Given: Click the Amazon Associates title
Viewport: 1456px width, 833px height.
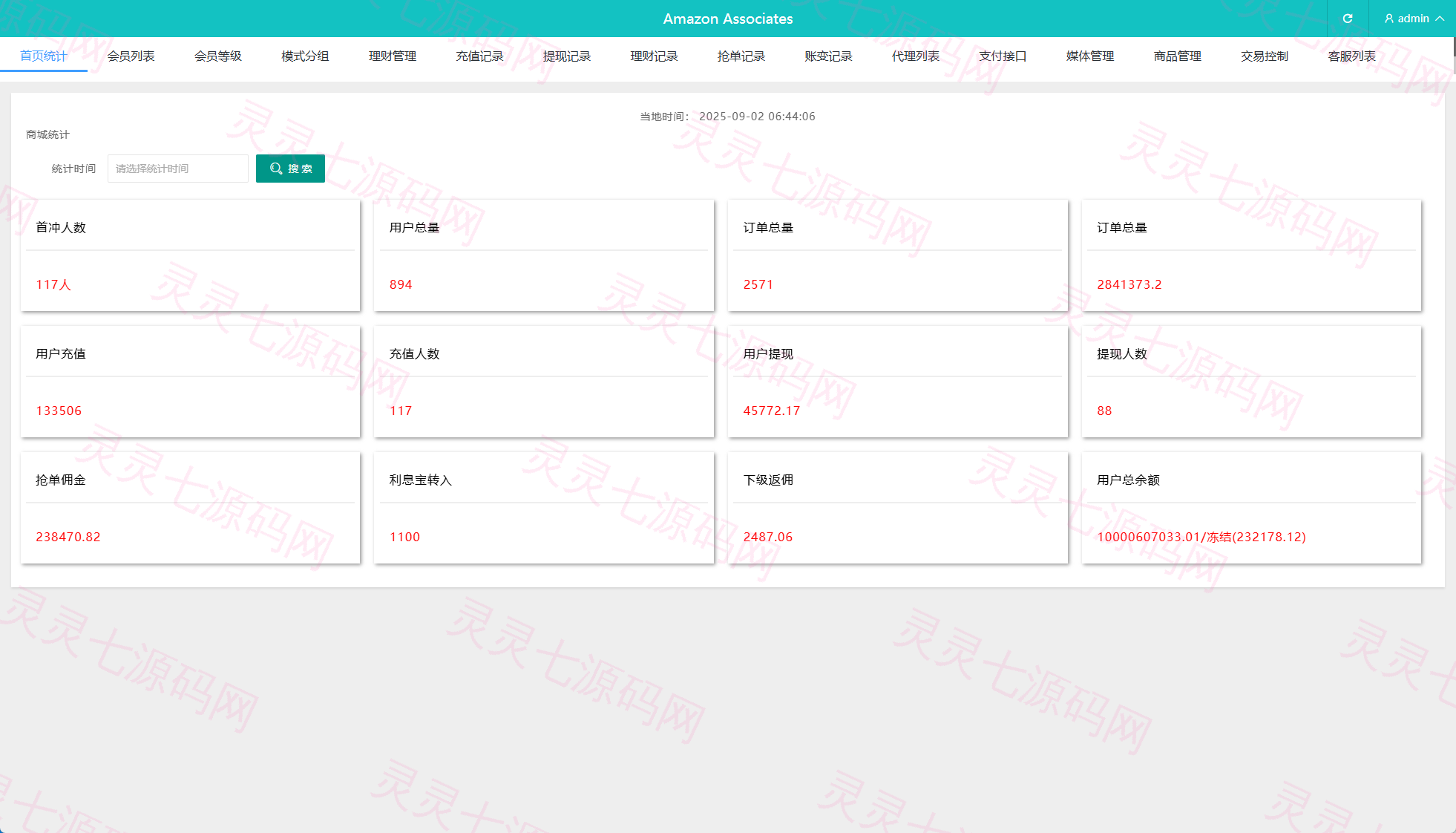Looking at the screenshot, I should (728, 19).
